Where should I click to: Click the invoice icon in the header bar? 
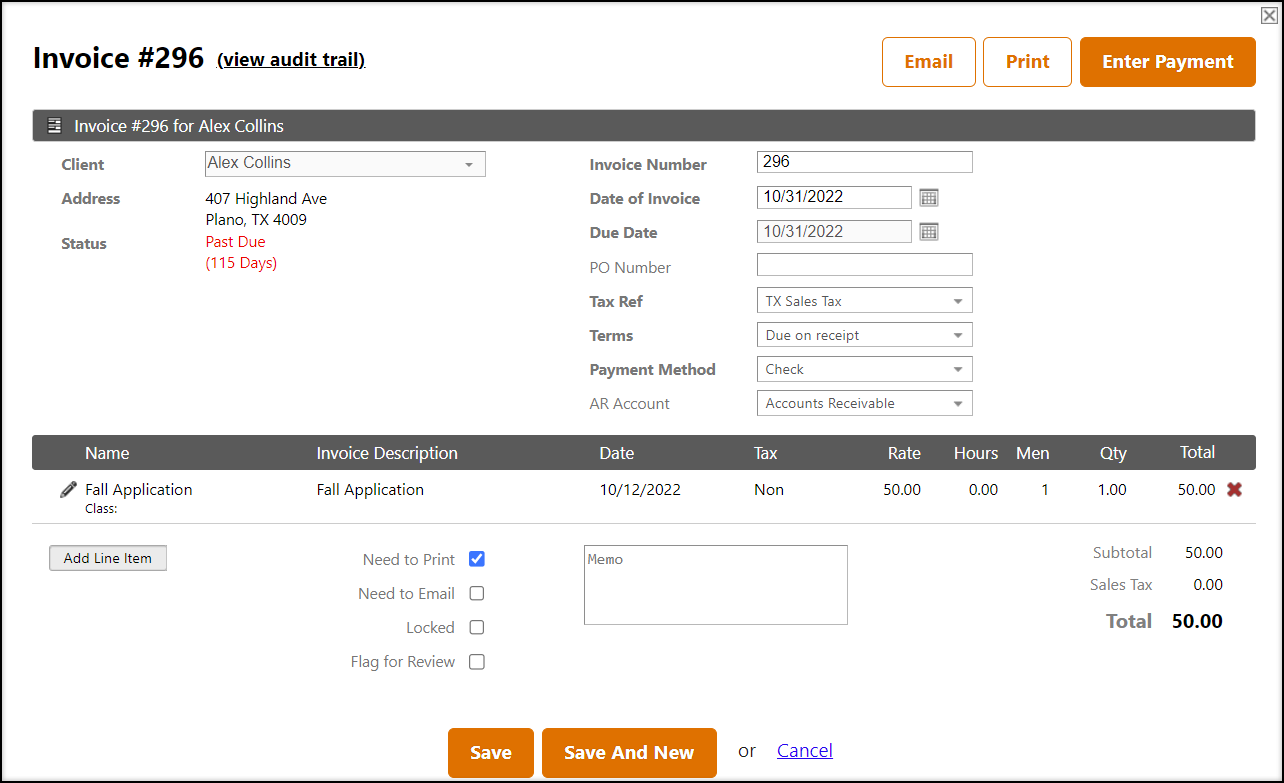pos(54,125)
